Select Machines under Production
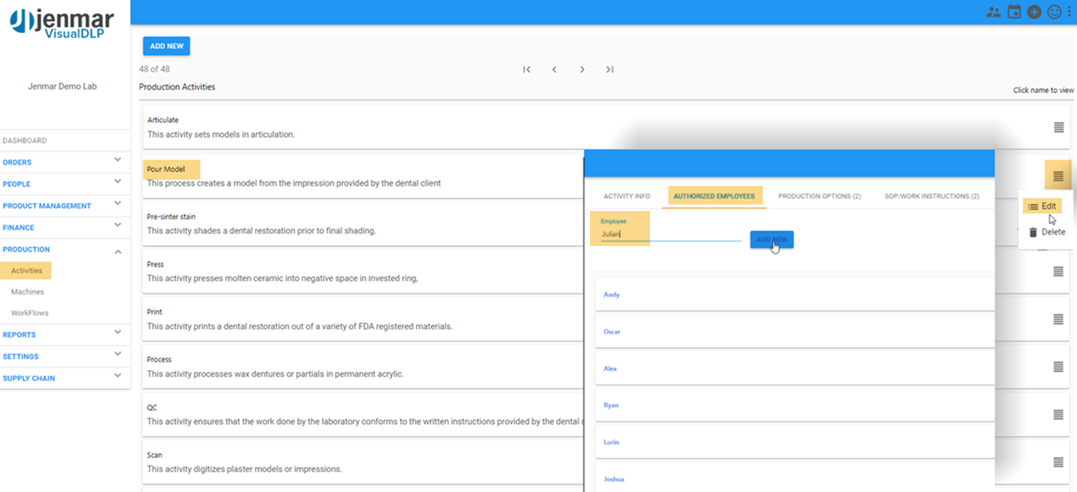The height and width of the screenshot is (492, 1077). 27,292
